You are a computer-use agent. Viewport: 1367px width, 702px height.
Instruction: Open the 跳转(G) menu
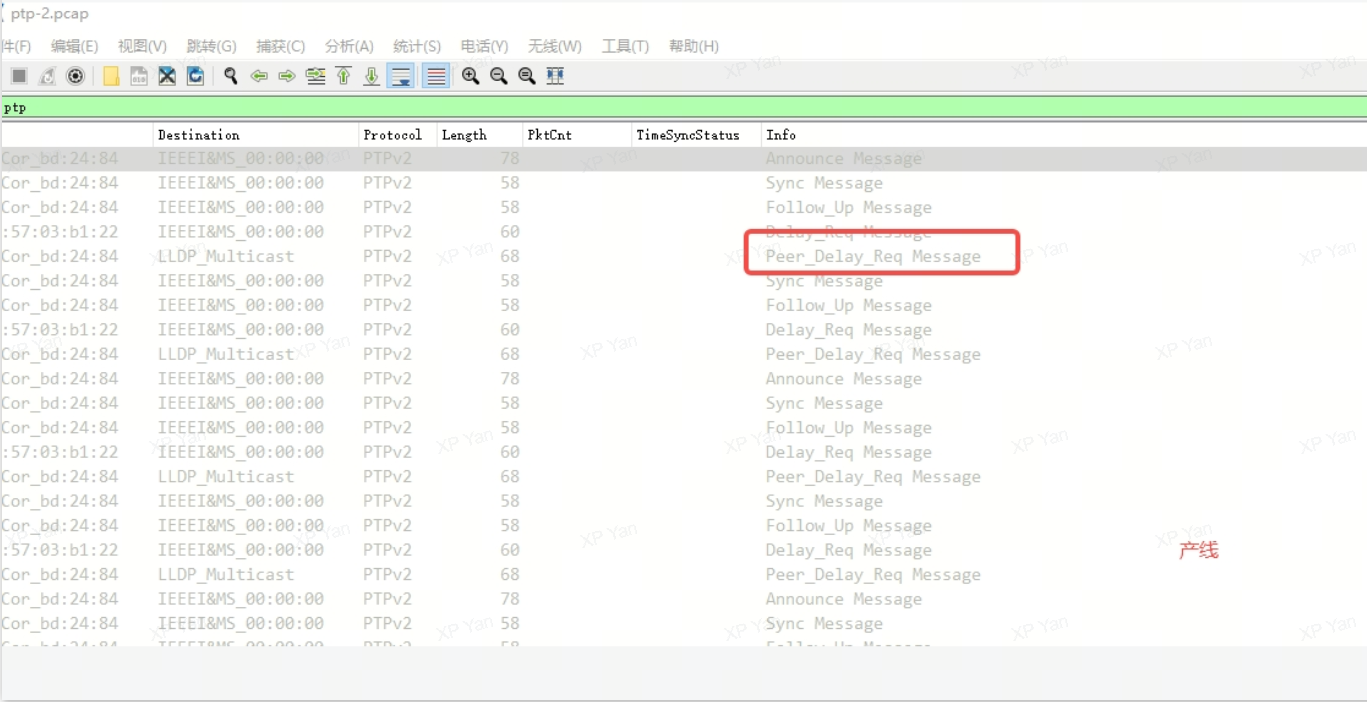pos(211,46)
